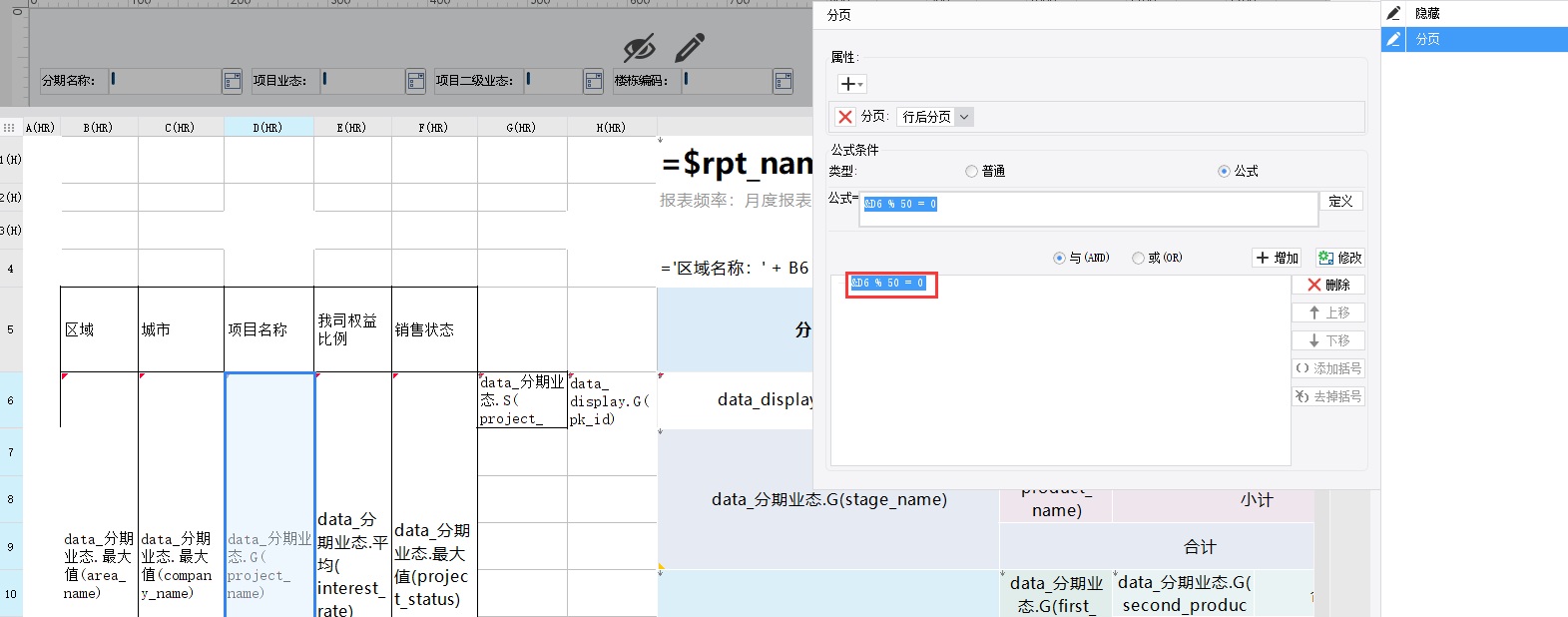Viewport: 1568px width, 617px height.
Task: Click the 区域 header cell
Action: click(x=99, y=329)
